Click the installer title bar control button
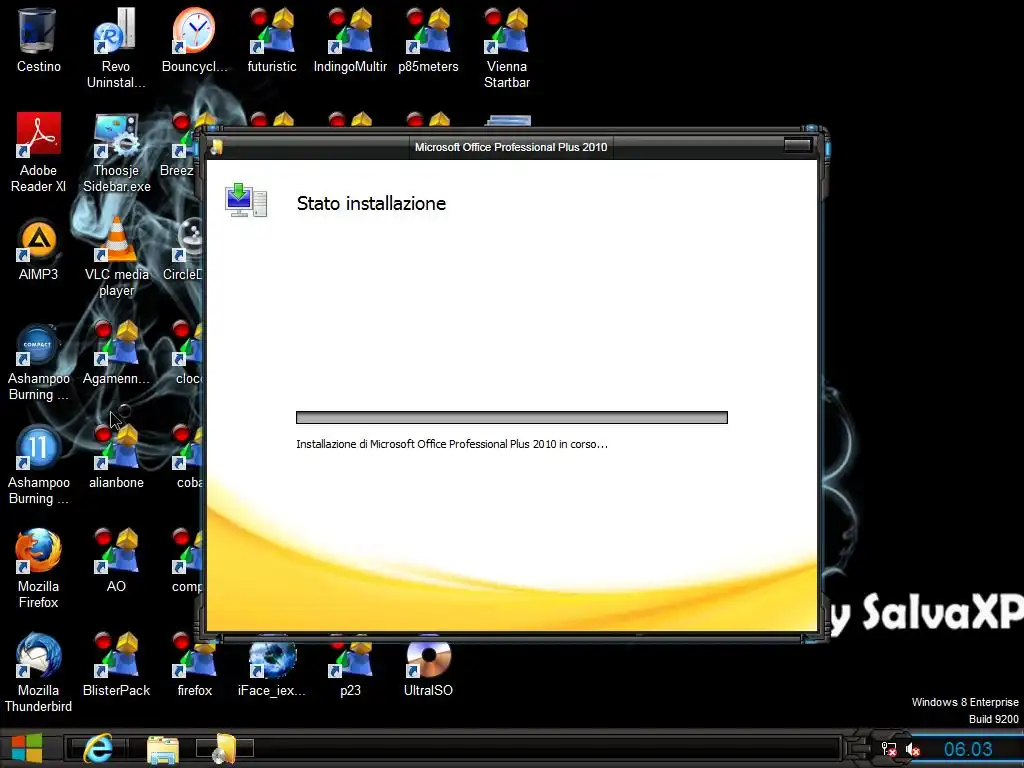Image resolution: width=1024 pixels, height=768 pixels. click(797, 145)
